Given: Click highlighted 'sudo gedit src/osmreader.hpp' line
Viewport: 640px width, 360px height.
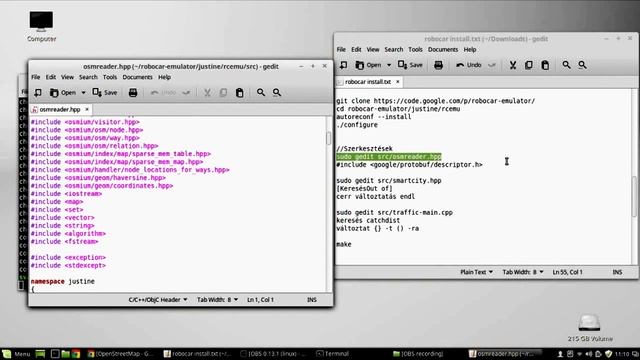Looking at the screenshot, I should pyautogui.click(x=389, y=157).
